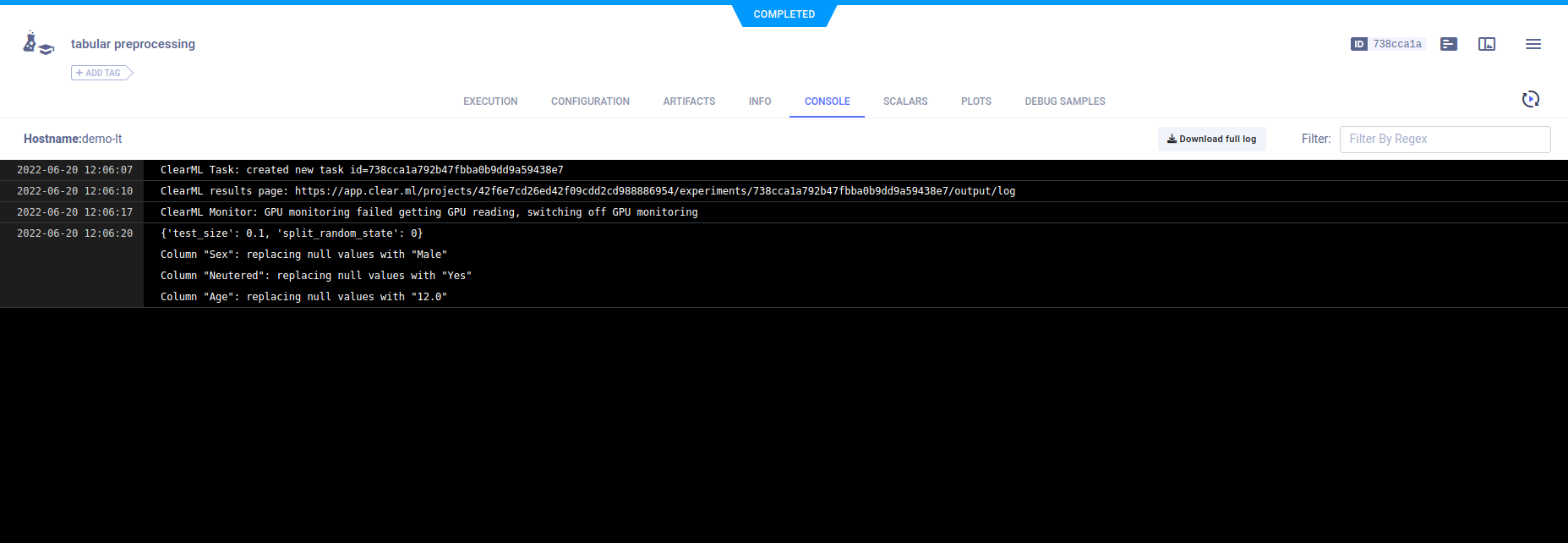
Task: Click the auto-refresh icon
Action: point(1530,100)
